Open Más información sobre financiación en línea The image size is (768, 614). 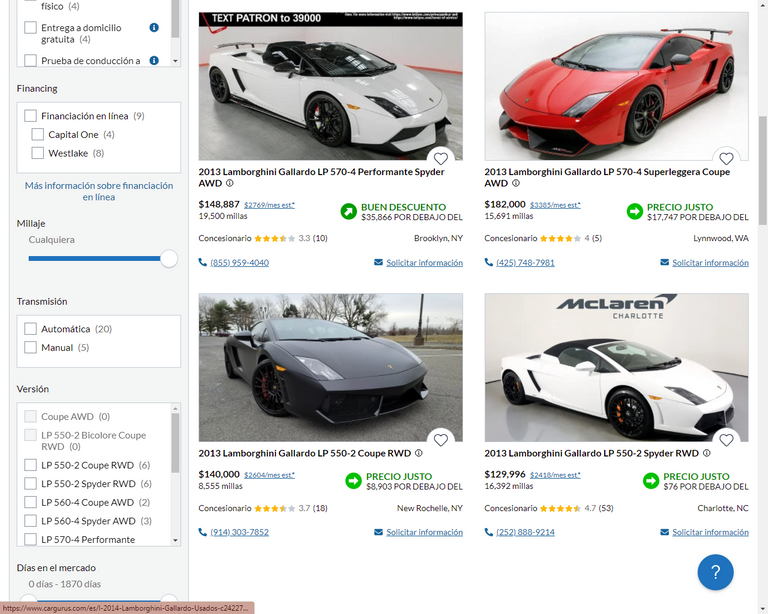pos(99,191)
